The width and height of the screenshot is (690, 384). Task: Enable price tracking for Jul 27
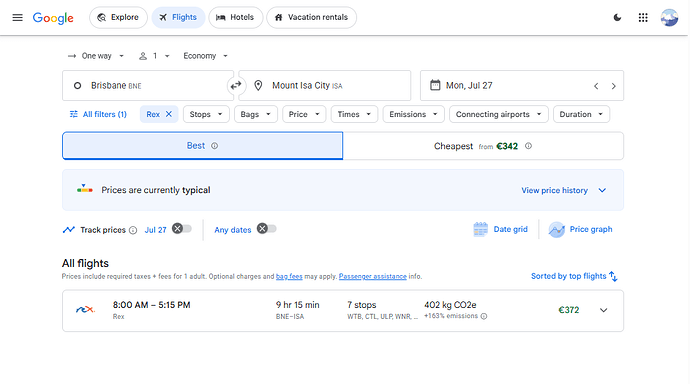[182, 229]
